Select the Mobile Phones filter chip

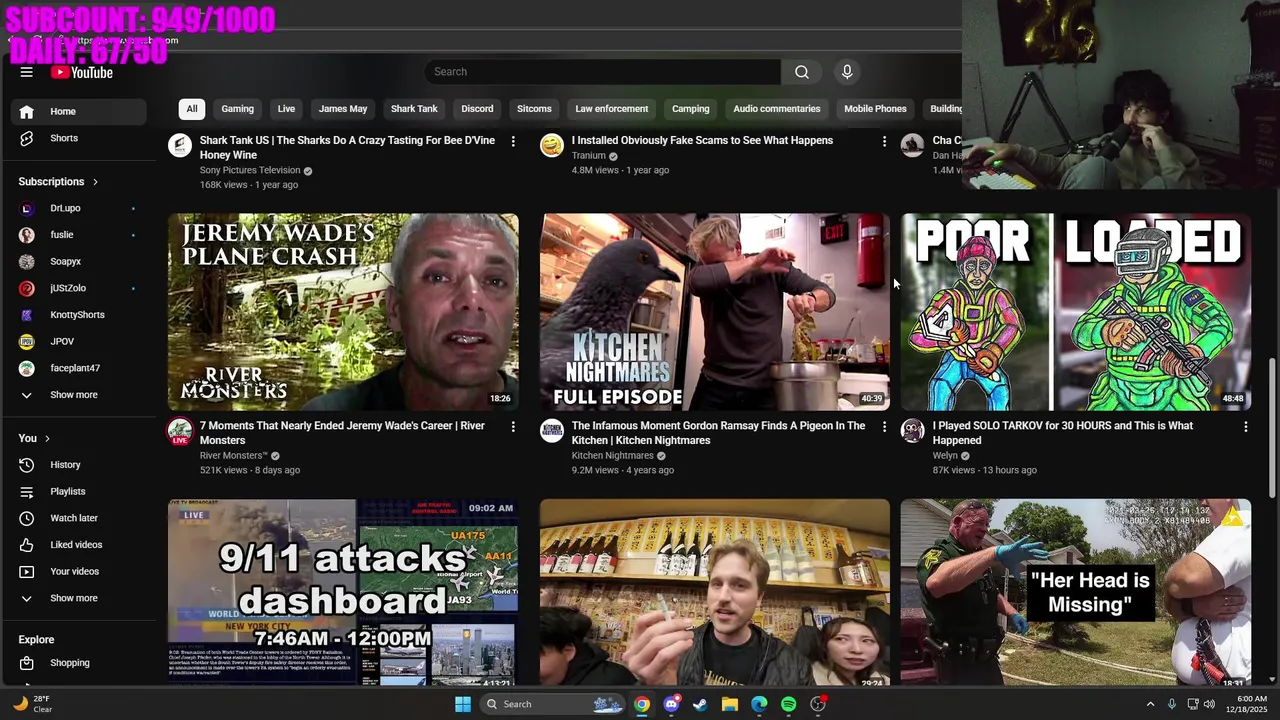[x=875, y=109]
